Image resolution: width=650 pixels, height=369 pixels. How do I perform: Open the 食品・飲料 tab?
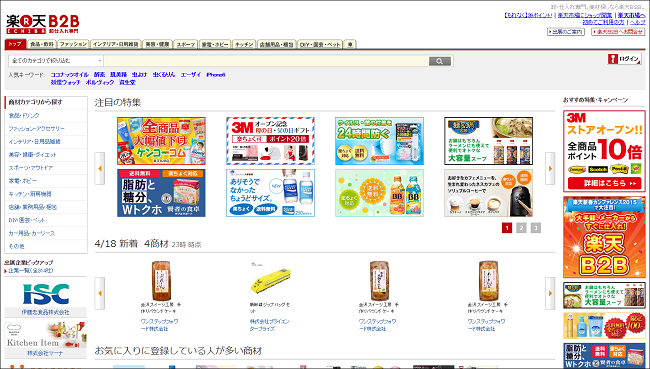coord(42,44)
